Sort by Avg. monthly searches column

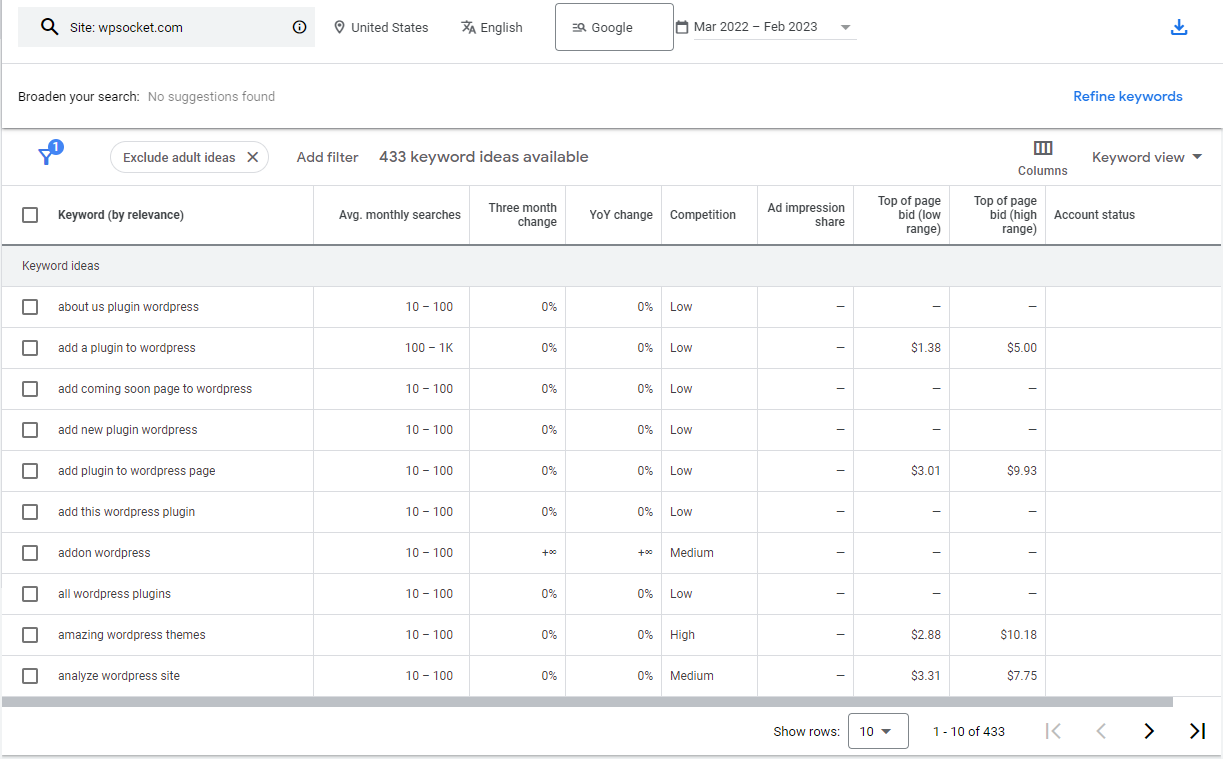tap(399, 215)
